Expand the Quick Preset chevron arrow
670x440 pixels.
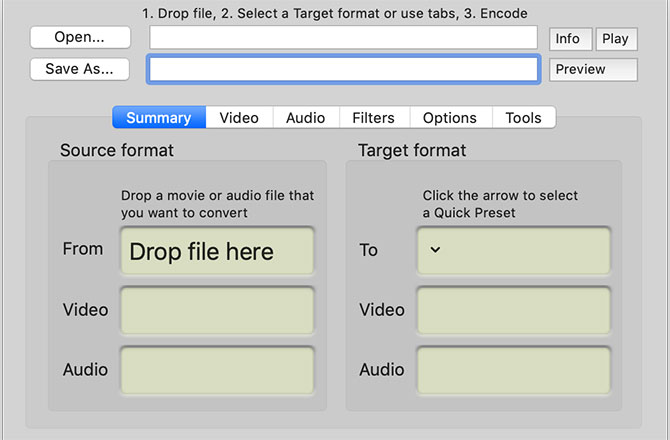[435, 250]
